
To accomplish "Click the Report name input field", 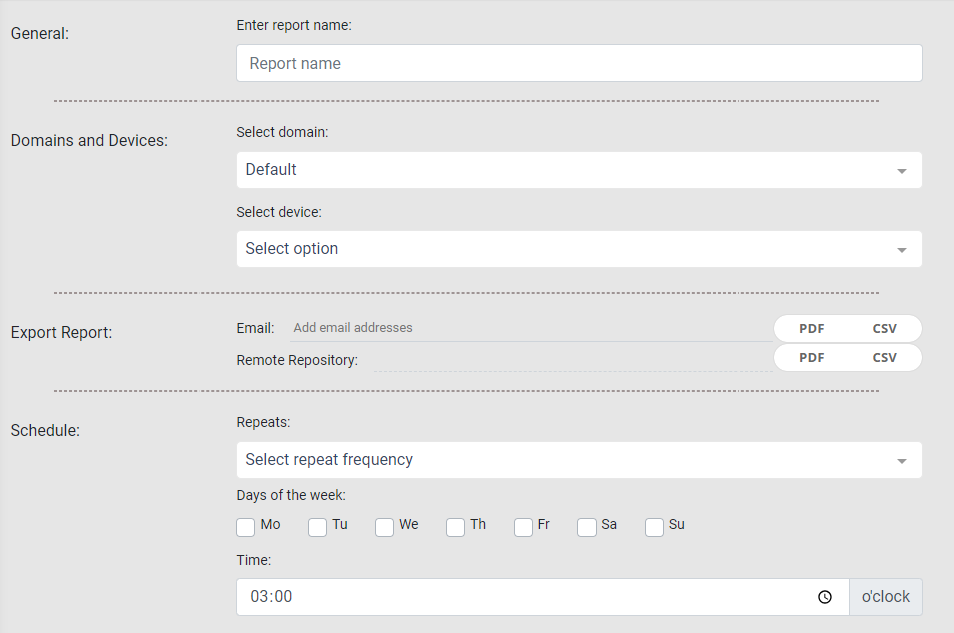I will pyautogui.click(x=578, y=62).
